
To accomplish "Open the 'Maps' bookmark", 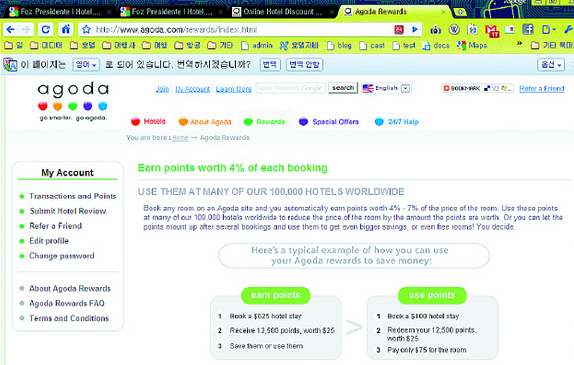I will (x=472, y=45).
